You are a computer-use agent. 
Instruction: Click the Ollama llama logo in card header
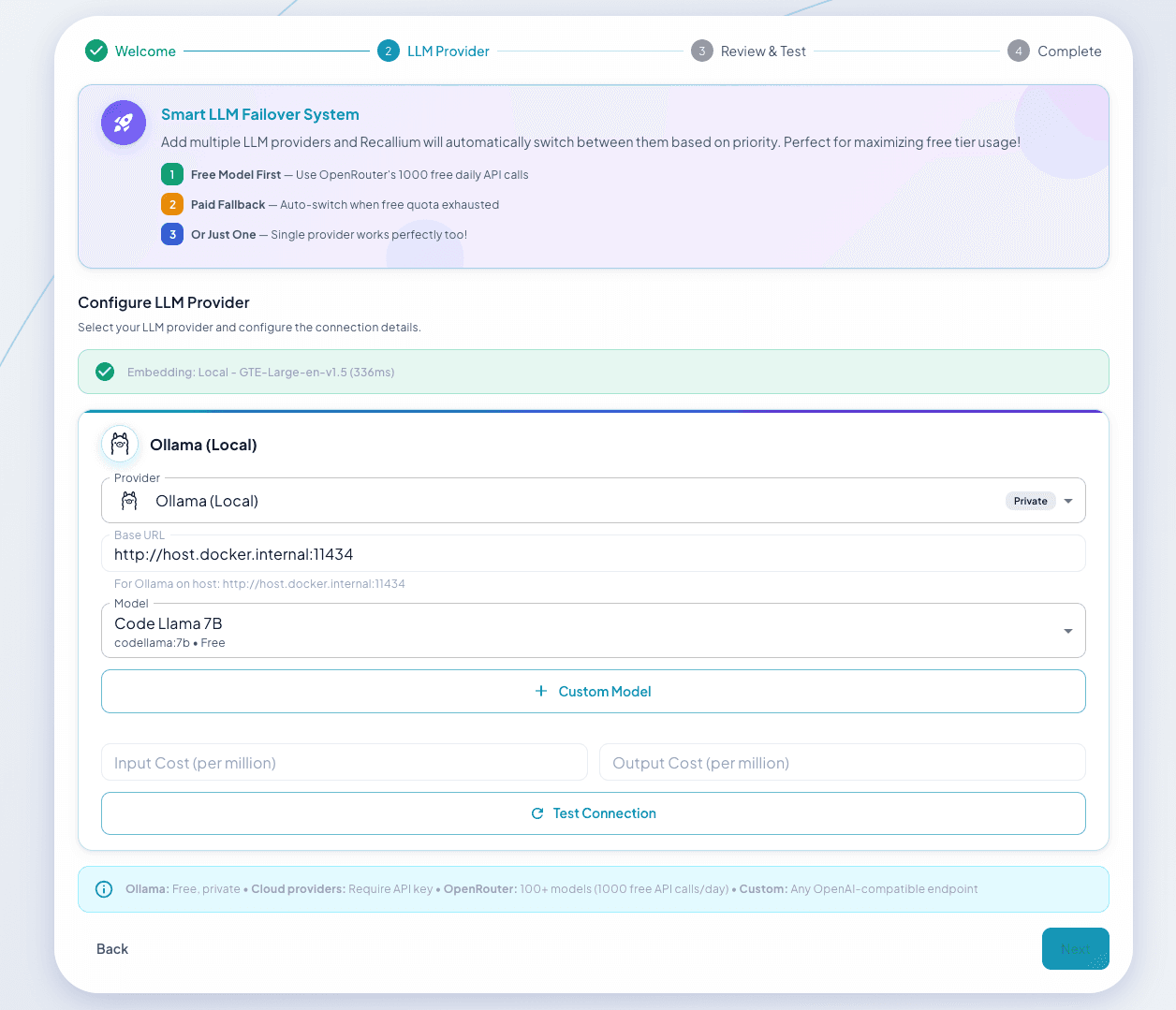point(120,445)
